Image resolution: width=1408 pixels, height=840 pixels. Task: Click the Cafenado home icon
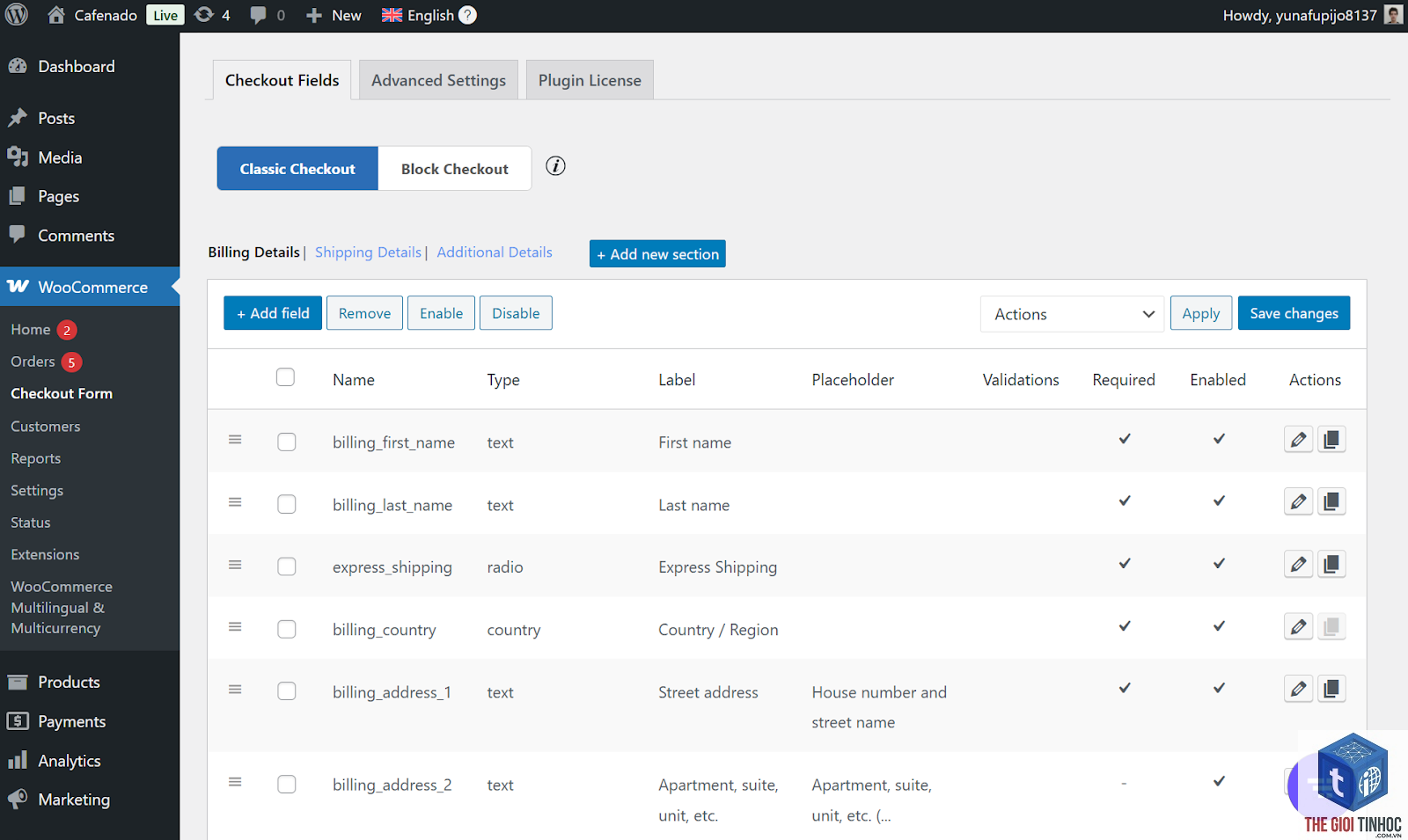pos(56,15)
